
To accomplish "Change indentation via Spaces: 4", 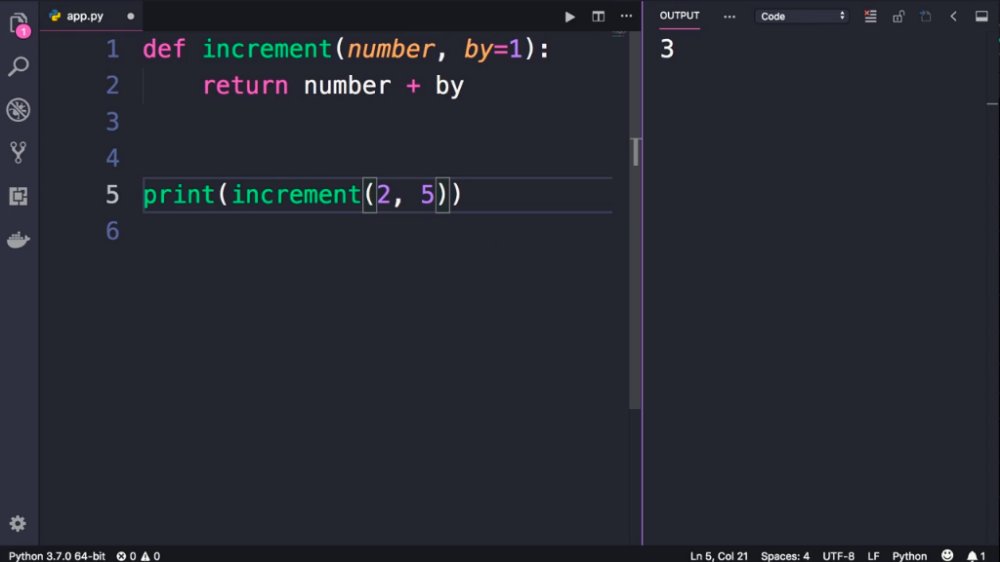I will 785,556.
